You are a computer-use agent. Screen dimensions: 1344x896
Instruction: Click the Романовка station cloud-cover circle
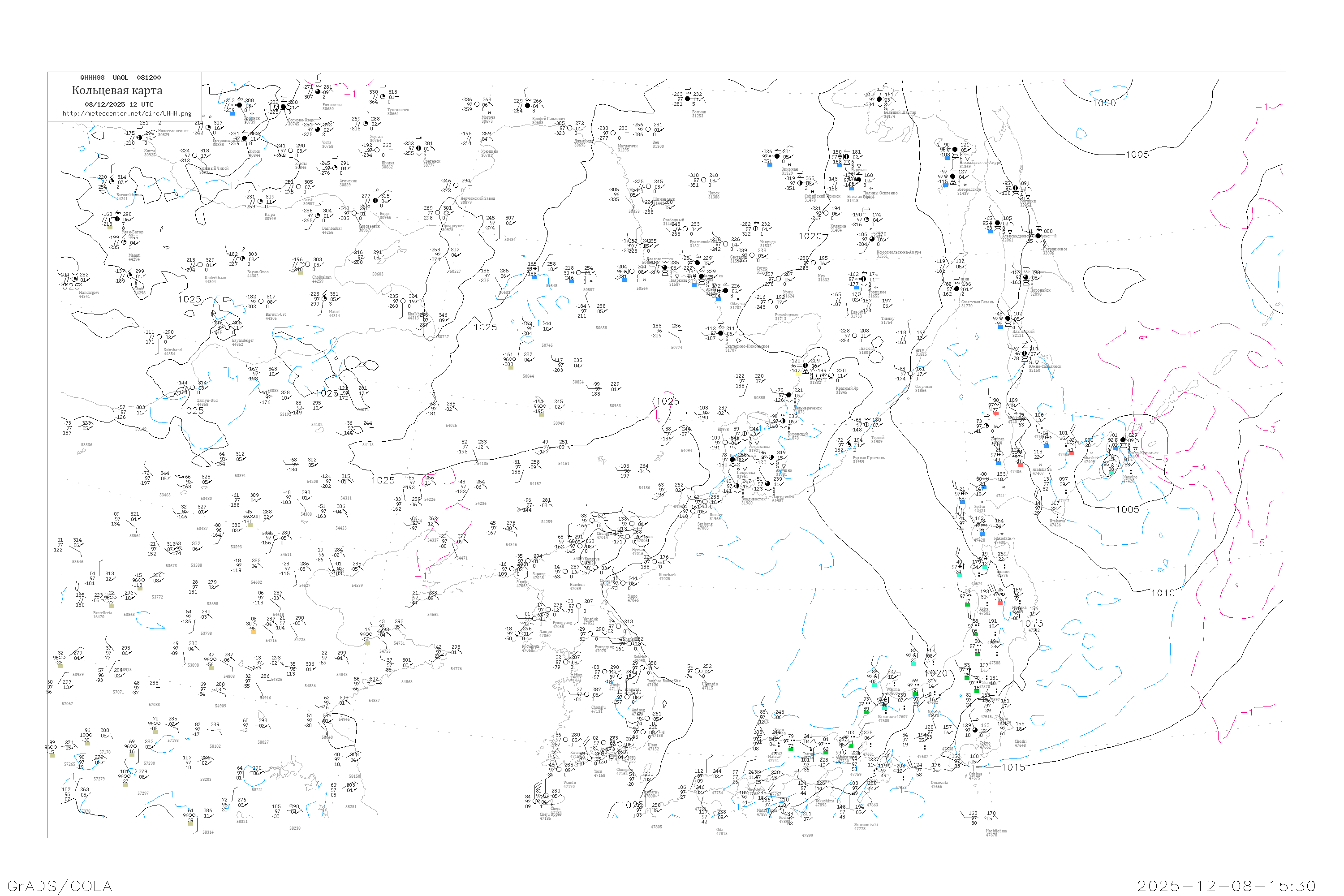pyautogui.click(x=318, y=91)
